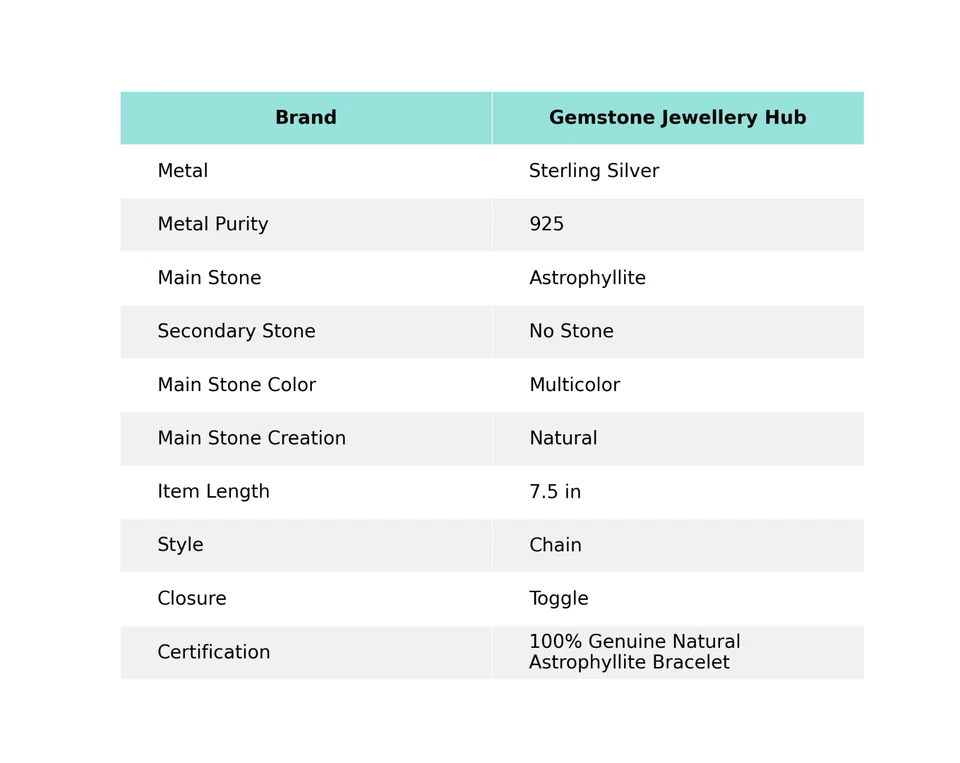Select the Chain value
Image resolution: width=960 pixels, height=763 pixels.
point(555,546)
